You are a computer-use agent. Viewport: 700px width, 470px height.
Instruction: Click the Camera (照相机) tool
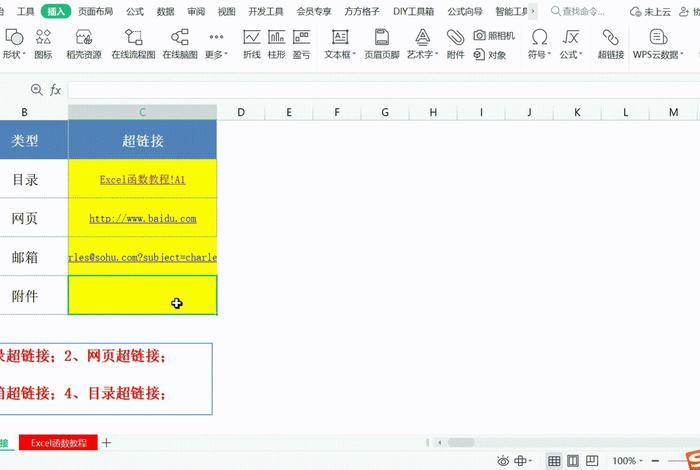point(494,35)
